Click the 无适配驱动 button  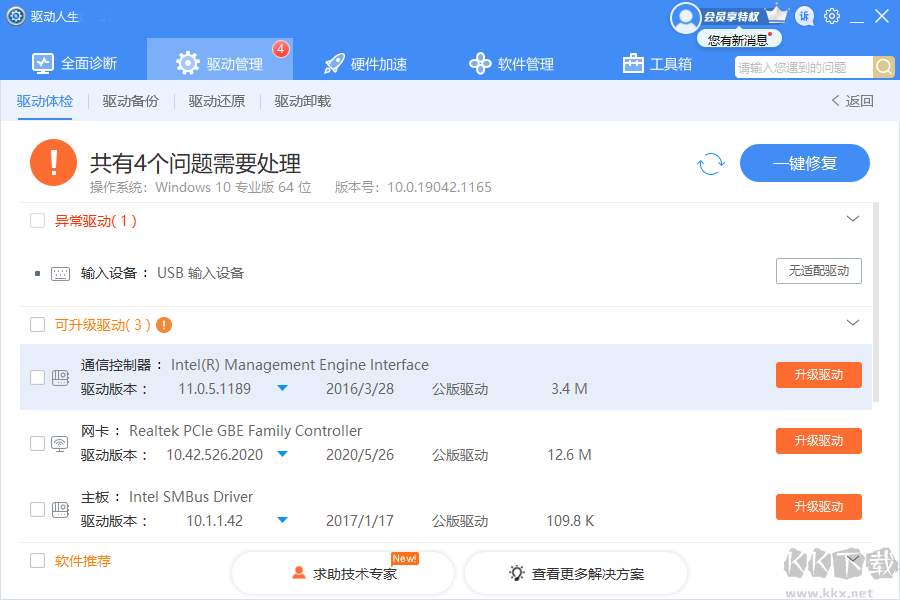[x=818, y=271]
